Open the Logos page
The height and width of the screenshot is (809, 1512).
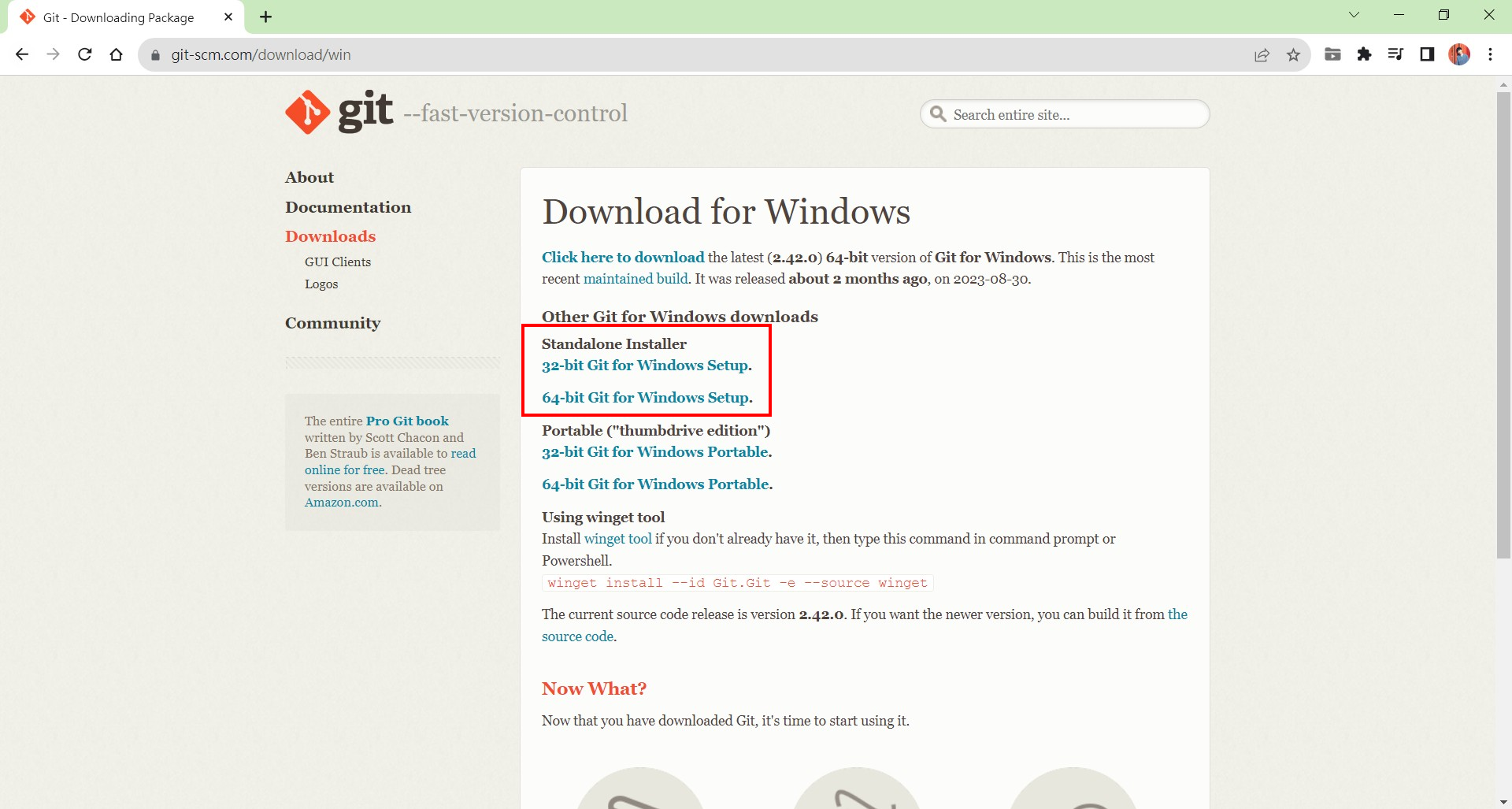coord(321,284)
